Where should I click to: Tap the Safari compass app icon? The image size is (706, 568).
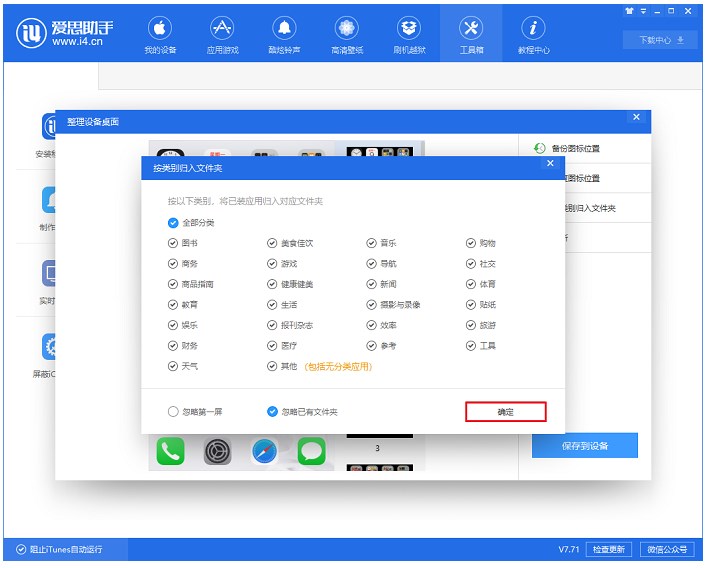pyautogui.click(x=264, y=451)
